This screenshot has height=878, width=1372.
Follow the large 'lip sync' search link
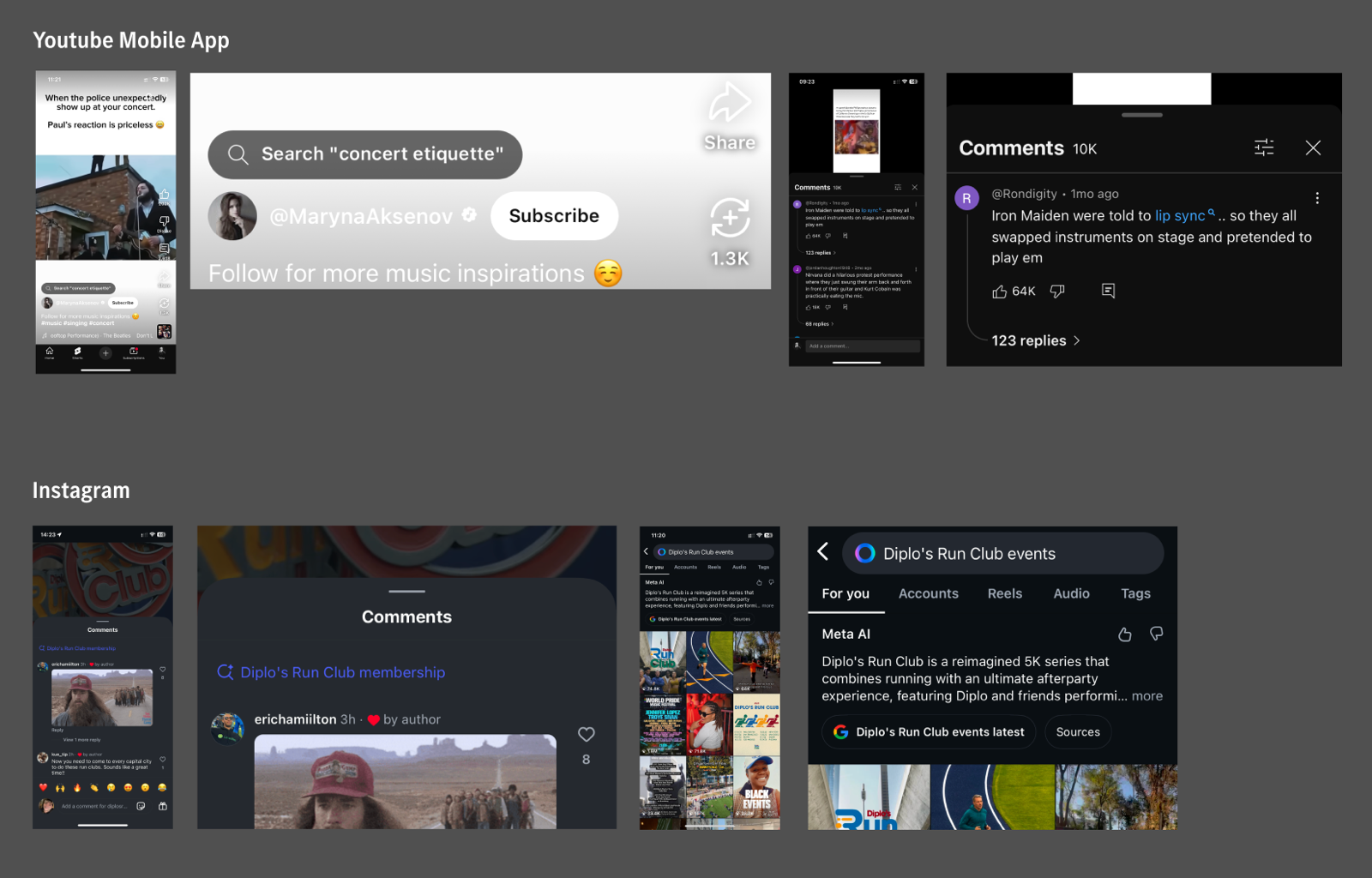(1184, 215)
